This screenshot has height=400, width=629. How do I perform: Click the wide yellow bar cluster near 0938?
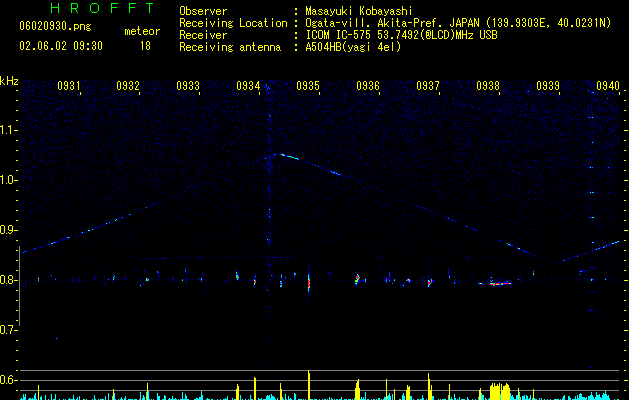tap(500, 392)
